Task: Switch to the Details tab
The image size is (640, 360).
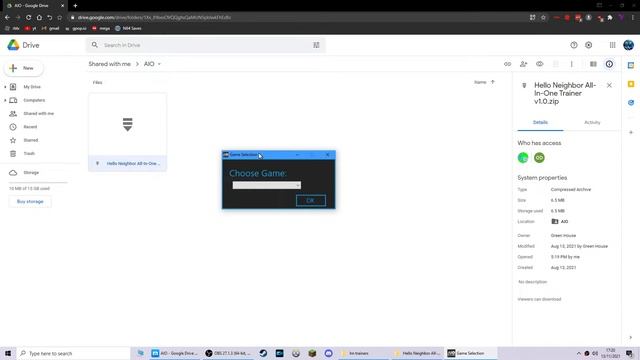Action: tap(540, 122)
